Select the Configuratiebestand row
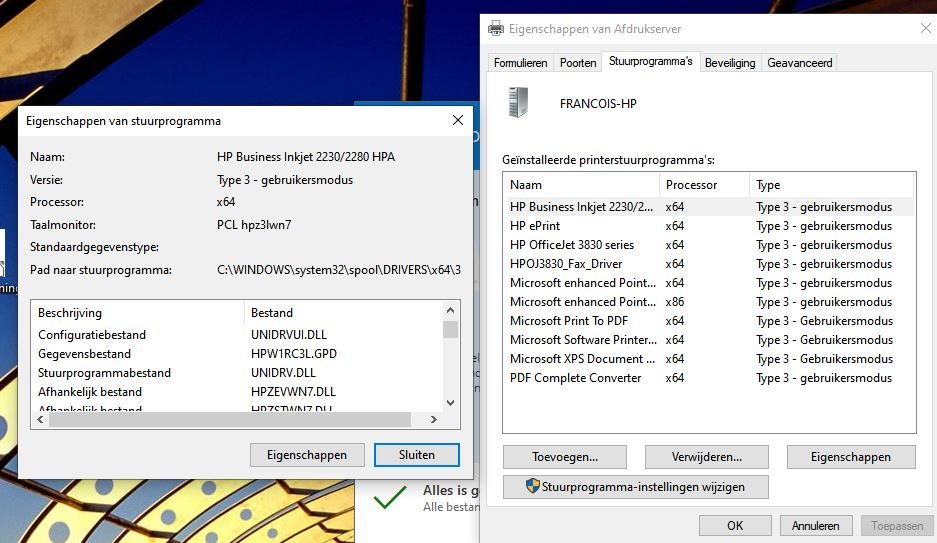The height and width of the screenshot is (543, 937). [238, 335]
